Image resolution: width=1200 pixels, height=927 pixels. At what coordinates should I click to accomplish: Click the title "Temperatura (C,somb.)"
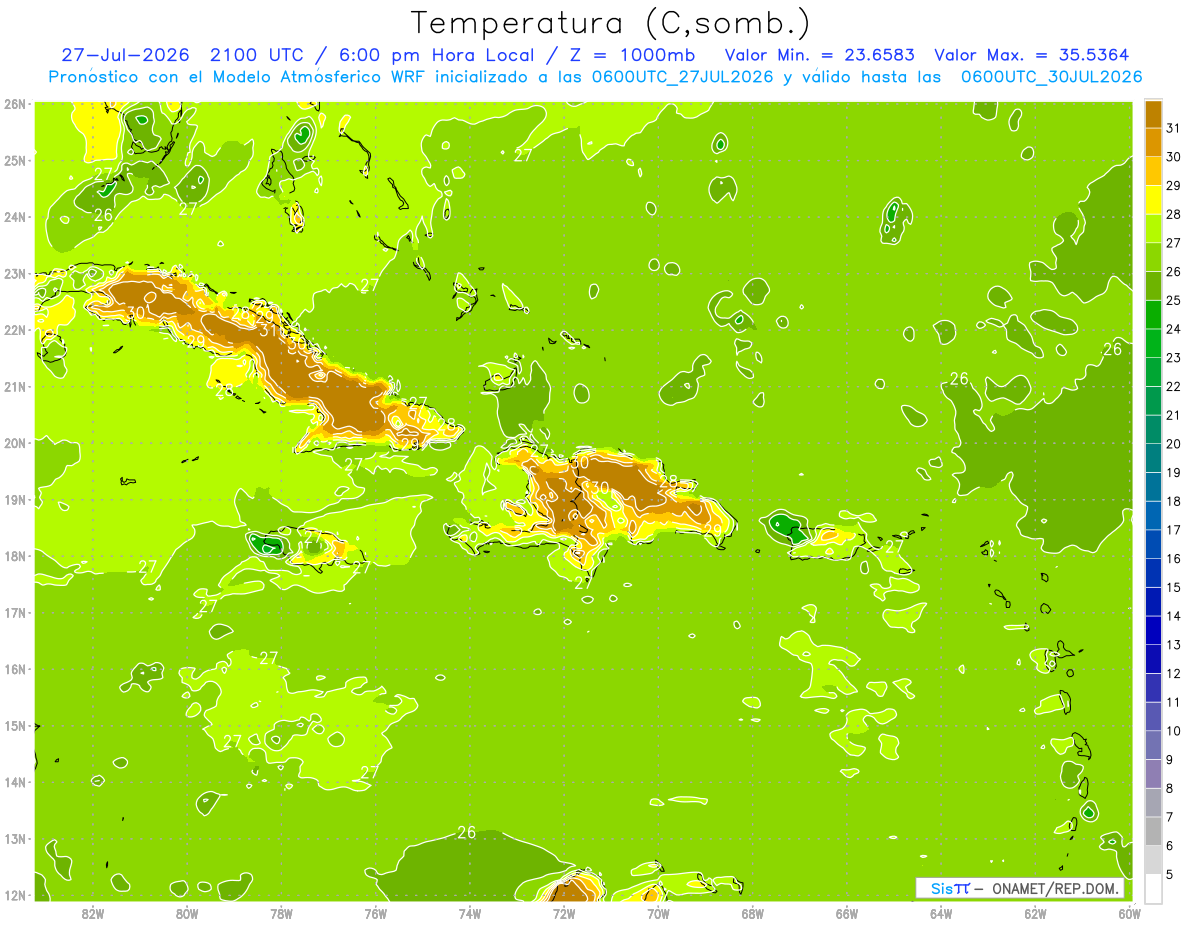tap(610, 23)
